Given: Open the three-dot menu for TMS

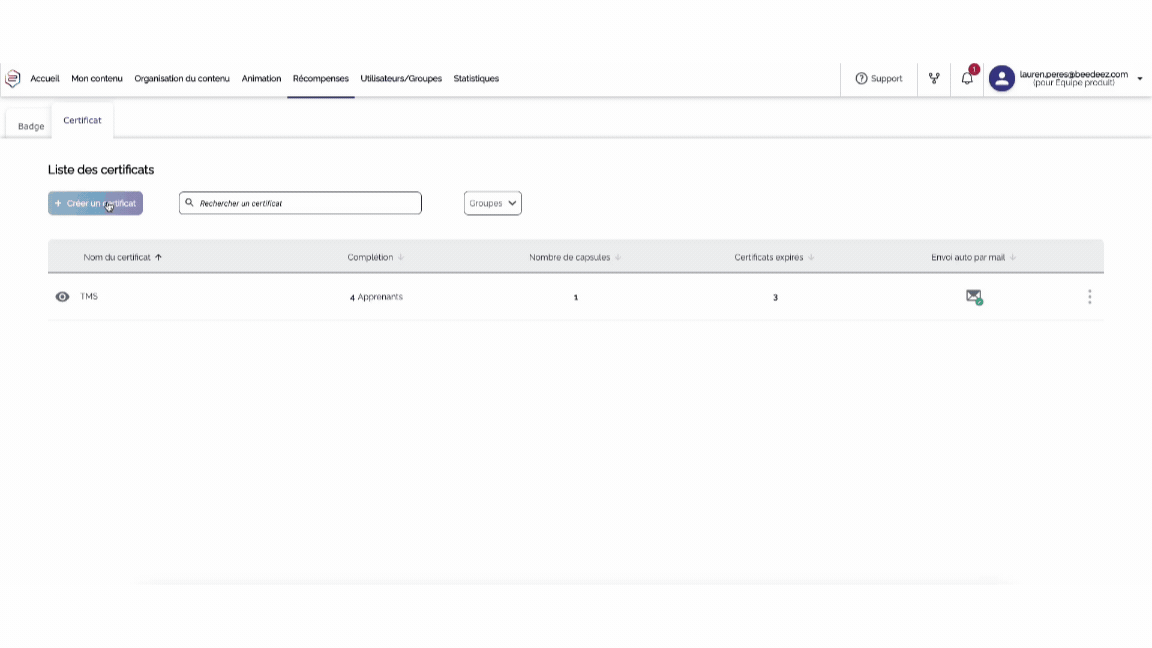Looking at the screenshot, I should [1089, 297].
